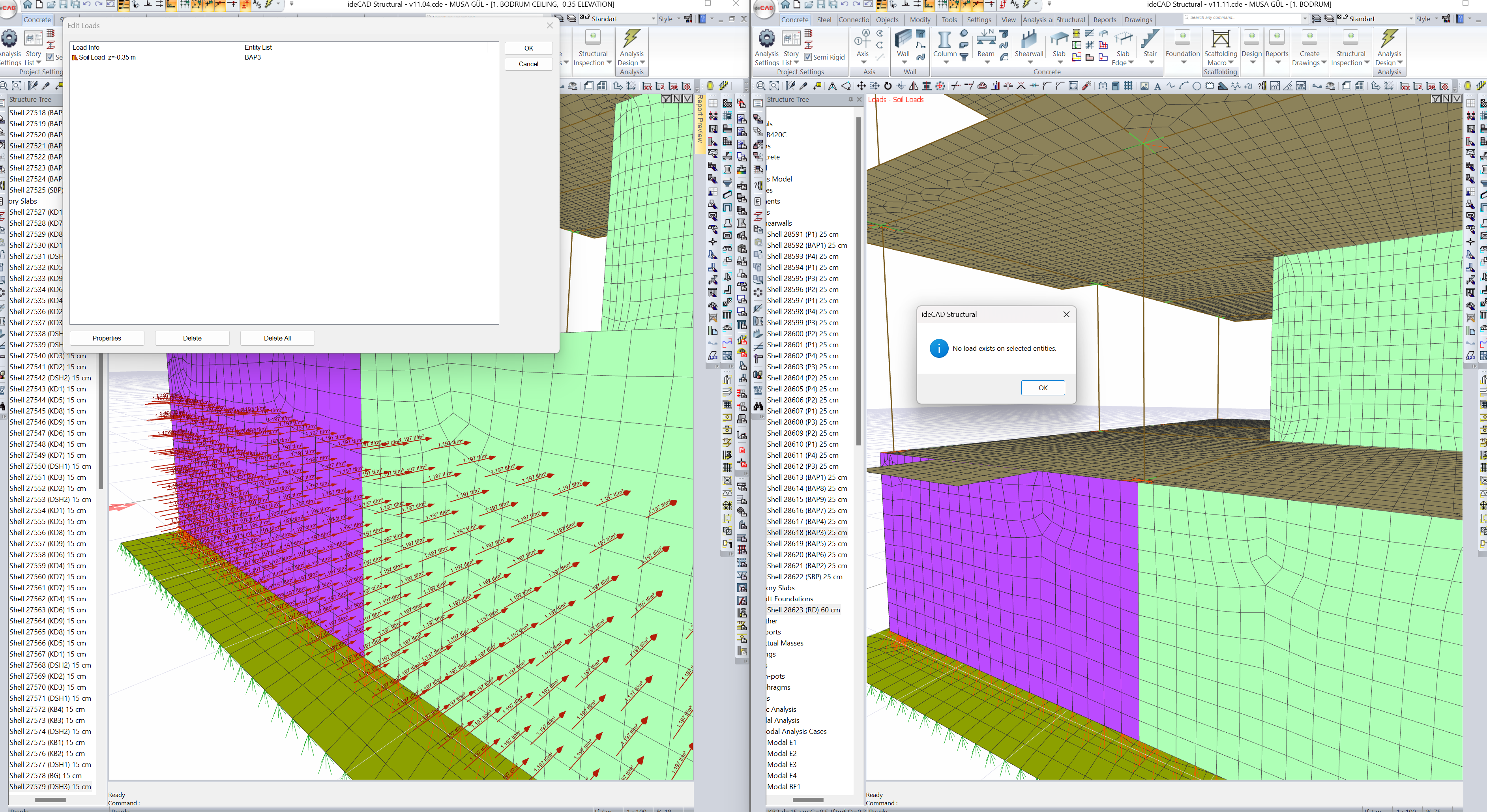Open Create Drawings dropdown arrow
1487x812 pixels.
tap(1324, 63)
